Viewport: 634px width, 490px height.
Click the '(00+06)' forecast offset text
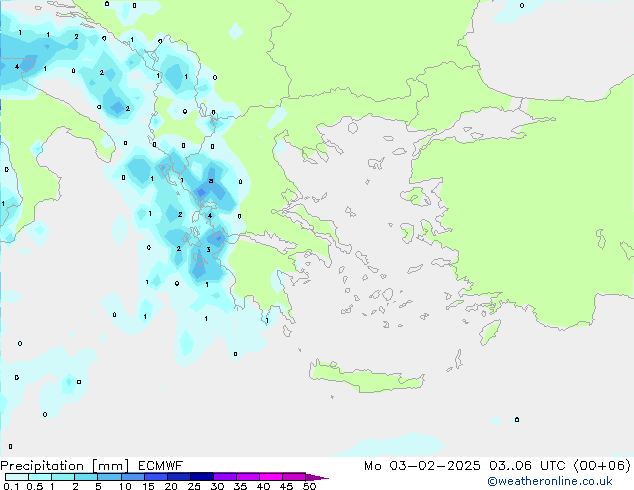(x=602, y=466)
